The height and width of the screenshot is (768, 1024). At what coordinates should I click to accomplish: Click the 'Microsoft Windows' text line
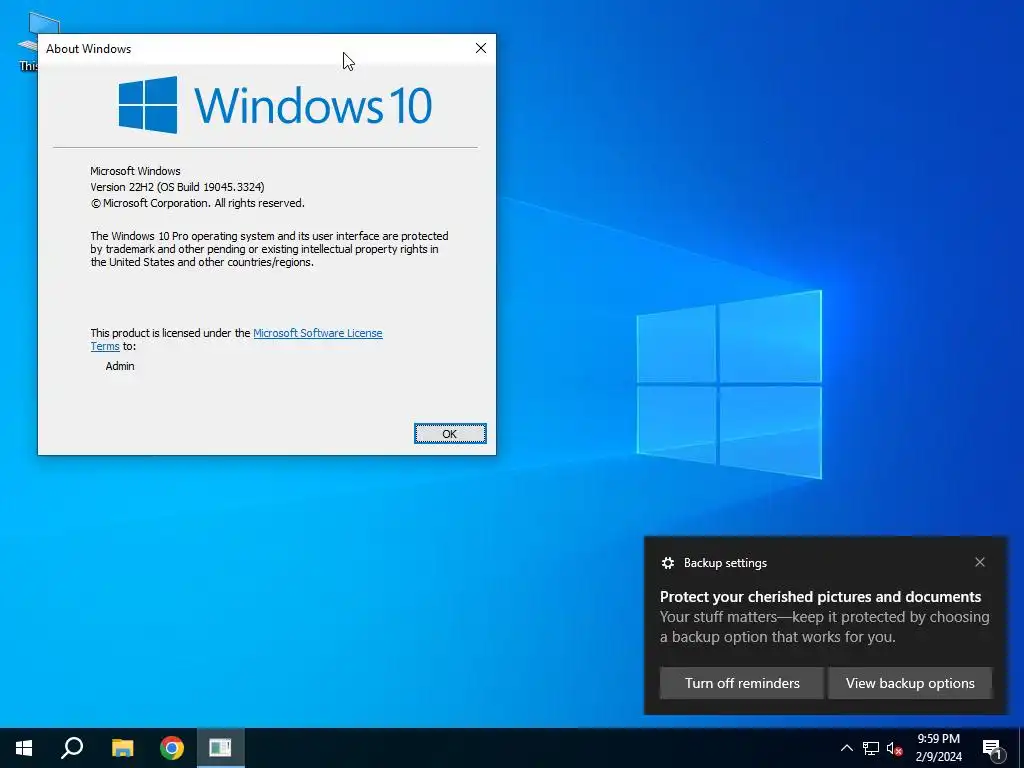coord(135,171)
